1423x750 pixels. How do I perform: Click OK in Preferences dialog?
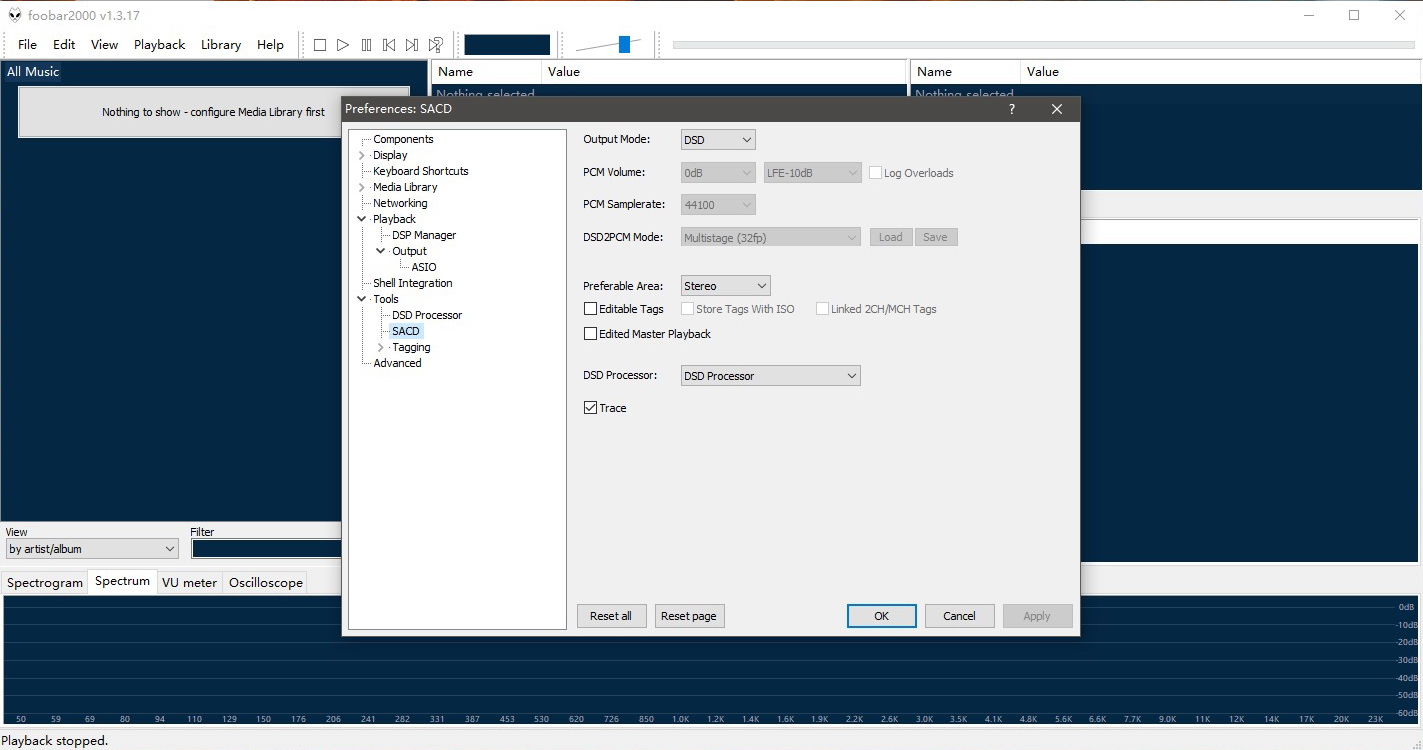881,616
